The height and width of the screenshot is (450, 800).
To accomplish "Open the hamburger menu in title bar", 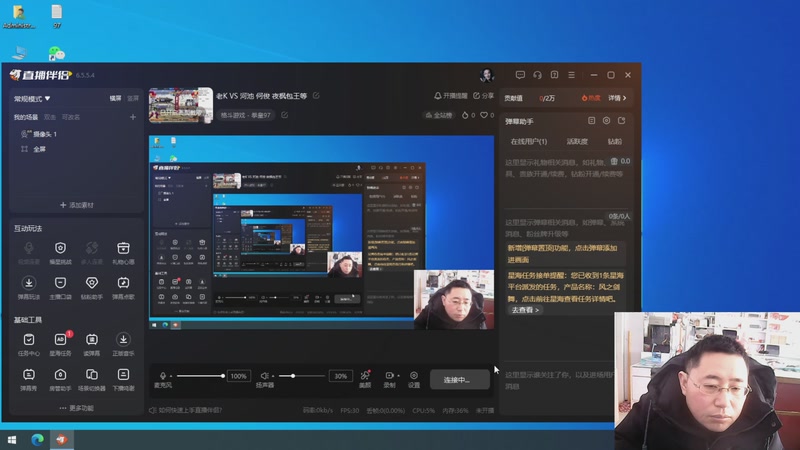I will coord(571,75).
